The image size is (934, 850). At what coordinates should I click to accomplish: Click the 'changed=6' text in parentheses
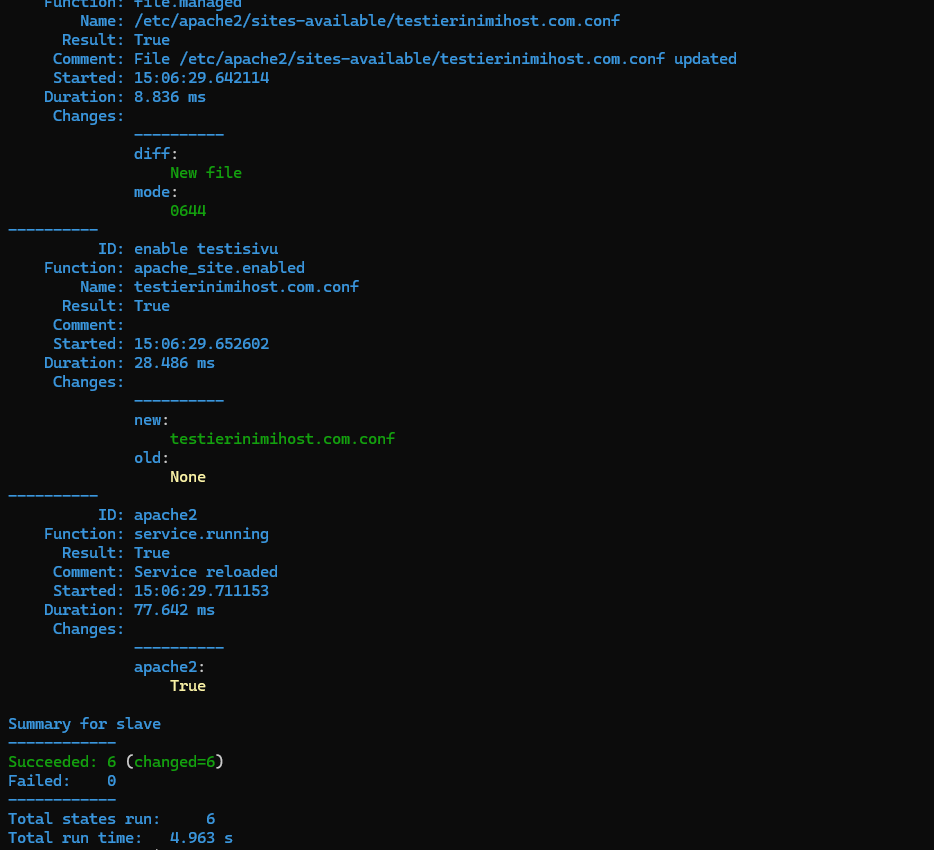174,762
